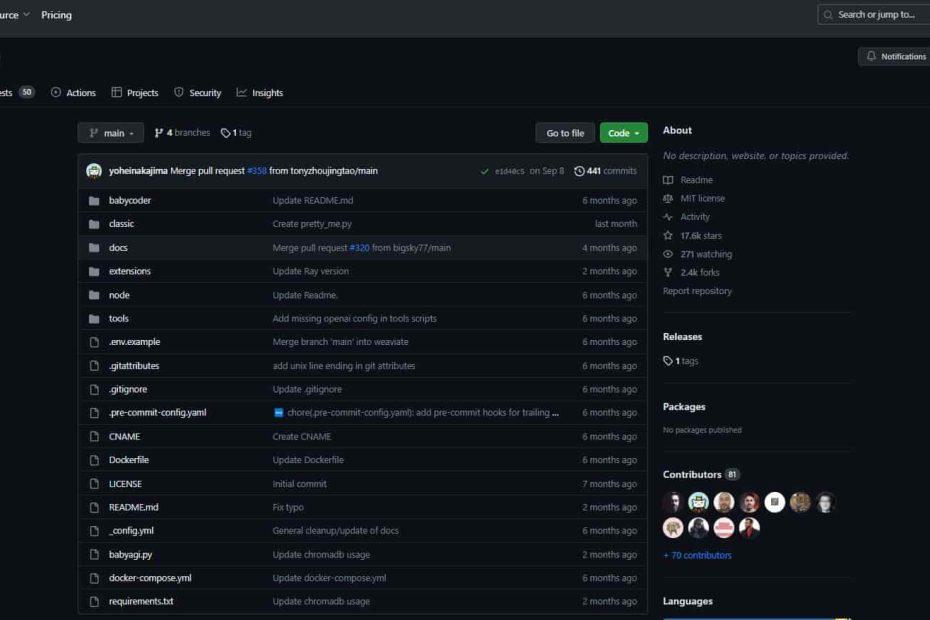Viewport: 930px width, 620px height.
Task: Open the Packages heading link
Action: (684, 406)
